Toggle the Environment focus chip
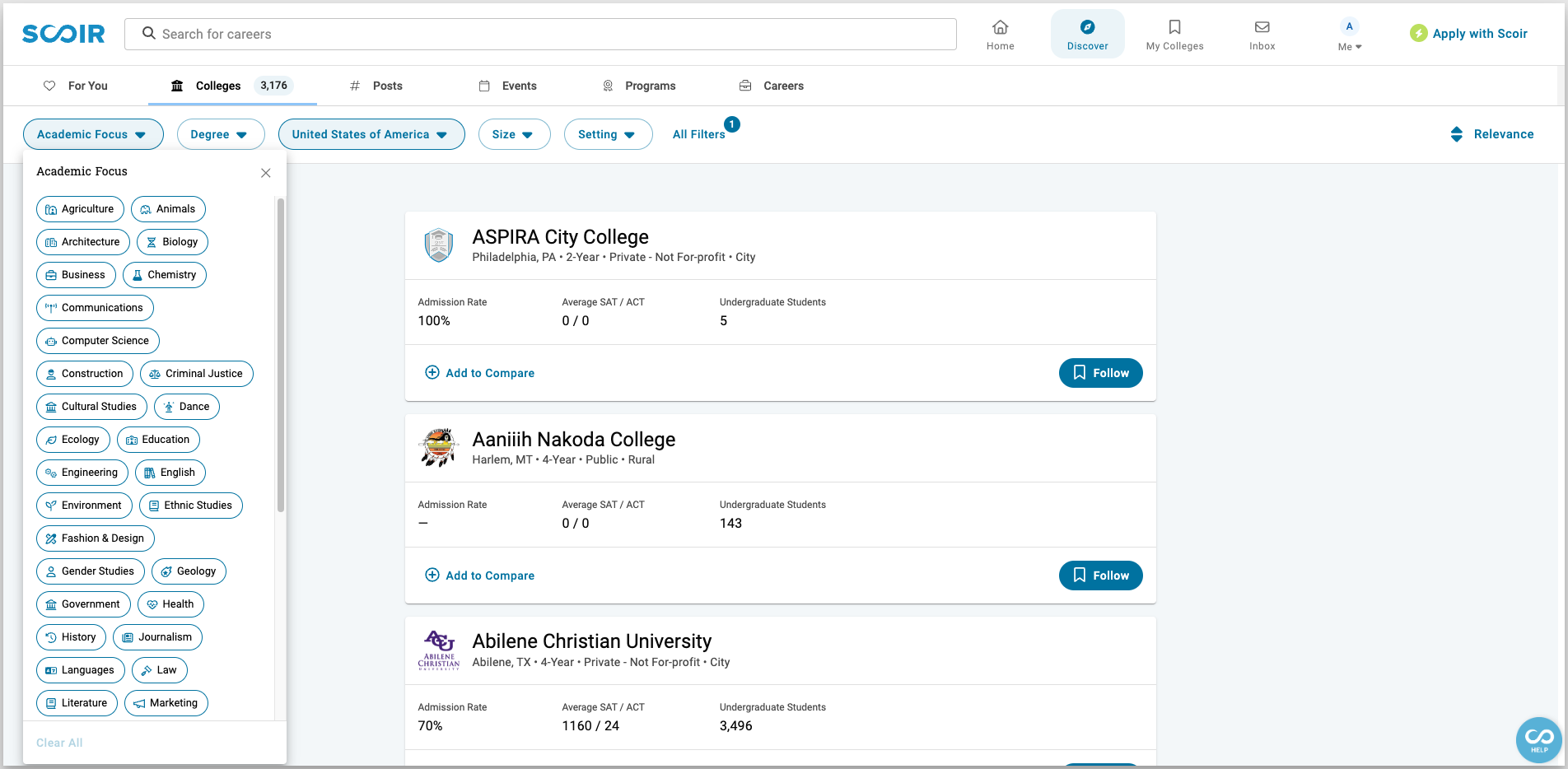The width and height of the screenshot is (1568, 769). (84, 506)
